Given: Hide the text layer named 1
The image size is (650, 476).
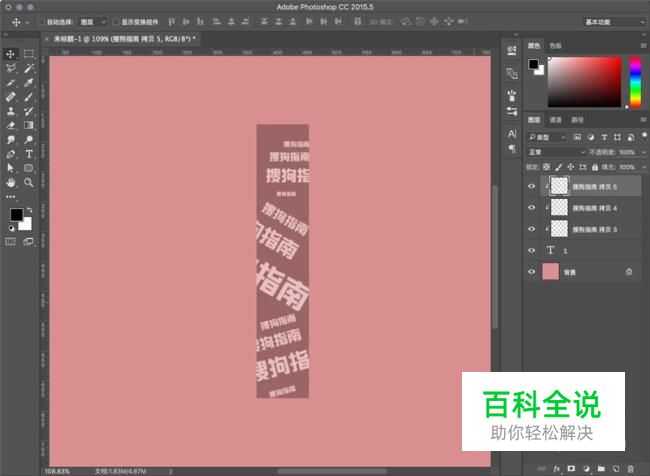Looking at the screenshot, I should [531, 250].
